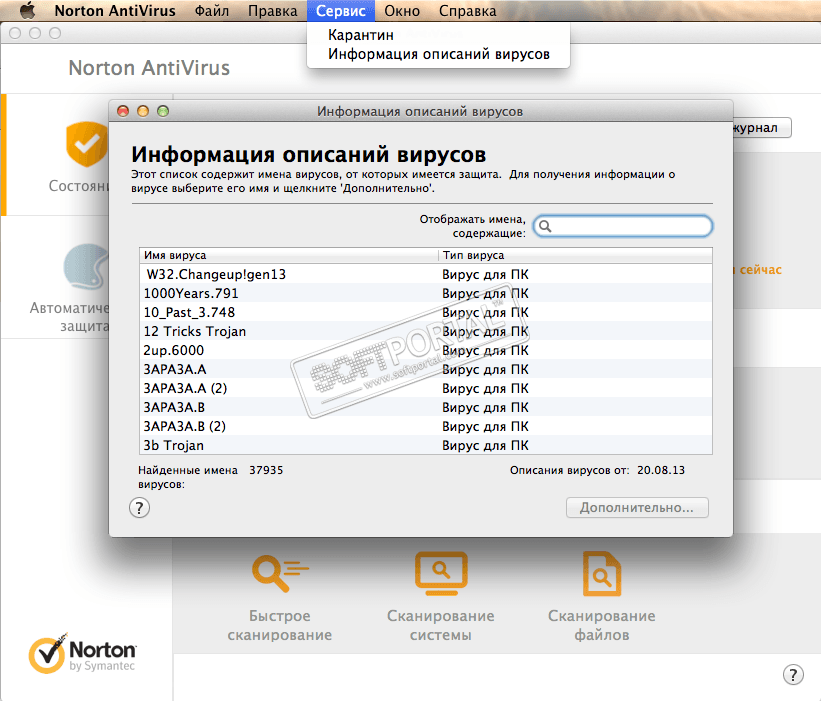Click the Сканирование файлов document icon
The width and height of the screenshot is (821, 701).
pos(602,574)
